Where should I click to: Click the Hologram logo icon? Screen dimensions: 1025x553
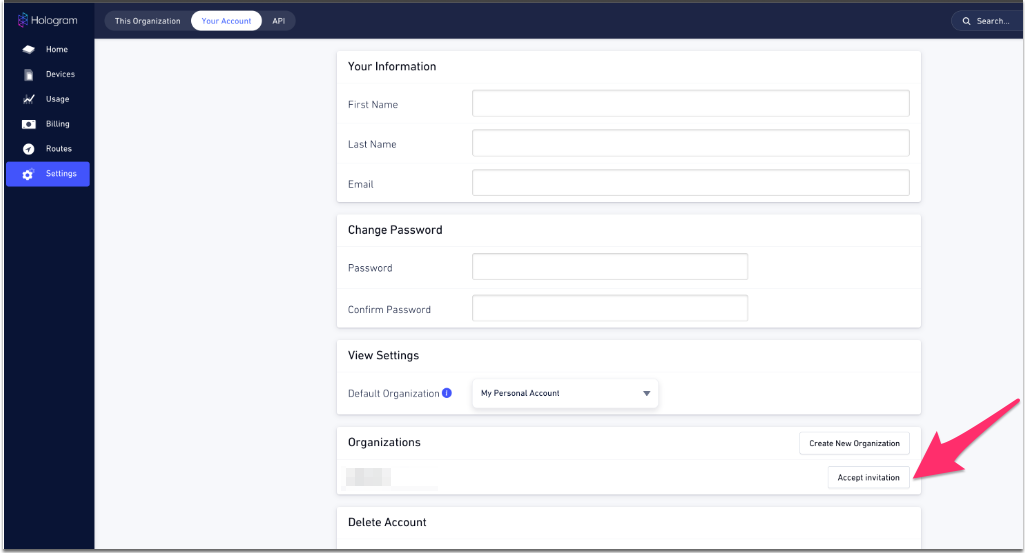(23, 20)
